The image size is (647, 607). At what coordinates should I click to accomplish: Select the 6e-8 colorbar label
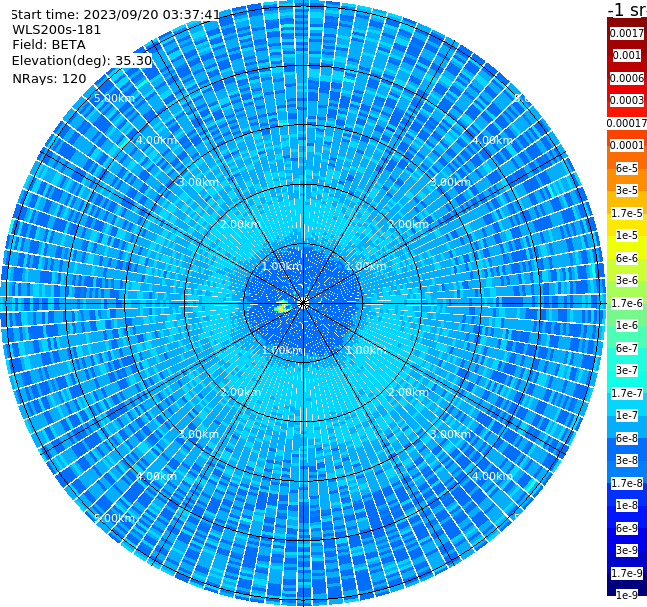627,438
